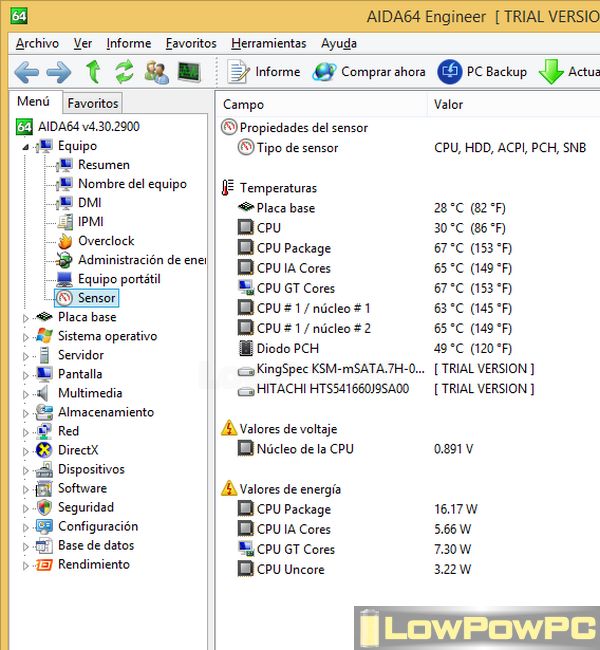Click the Diodo PCH chip icon
The height and width of the screenshot is (650, 600).
pos(245,348)
